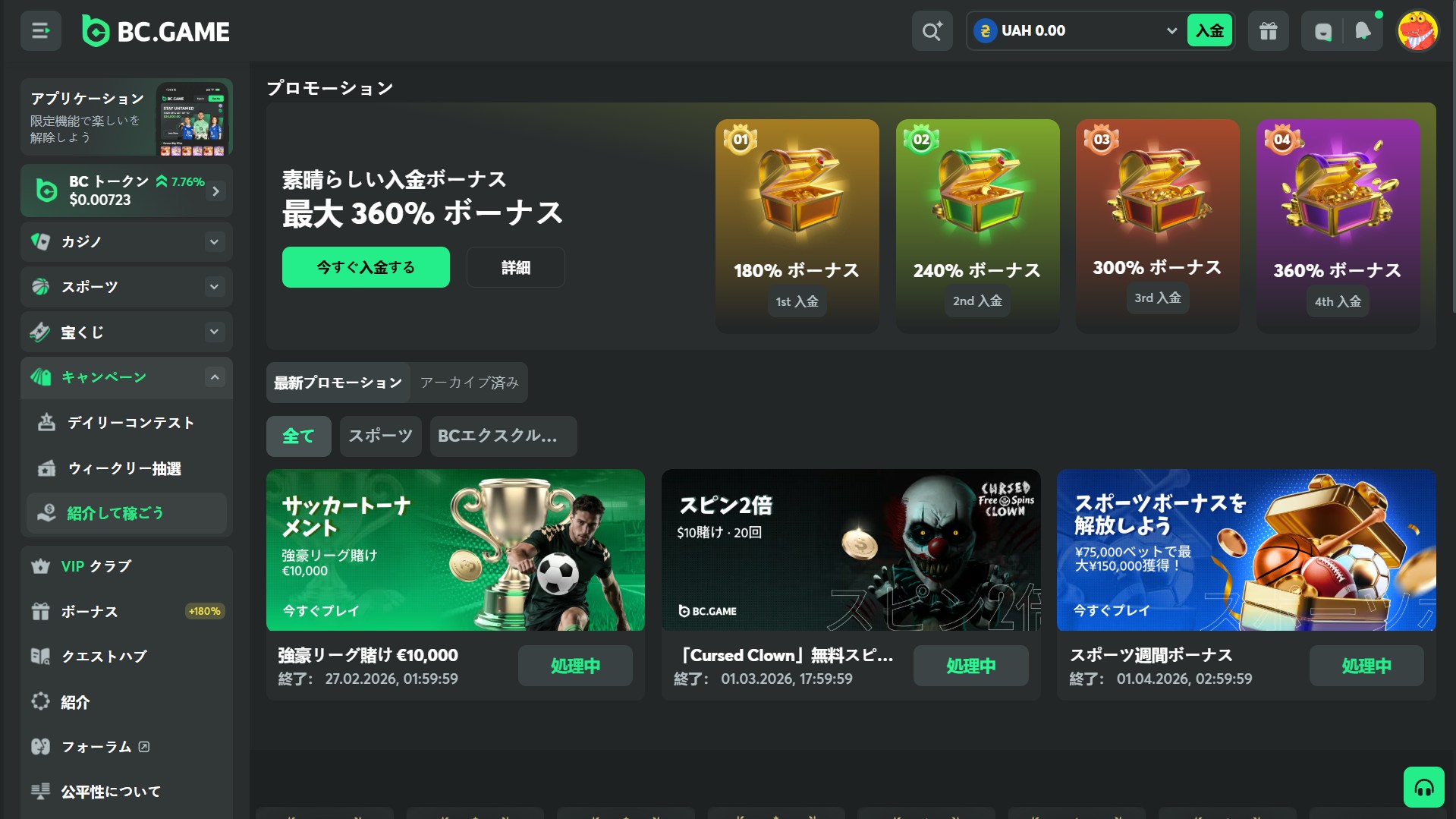
Task: Switch to the アーカイブ済み tab
Action: tap(469, 383)
